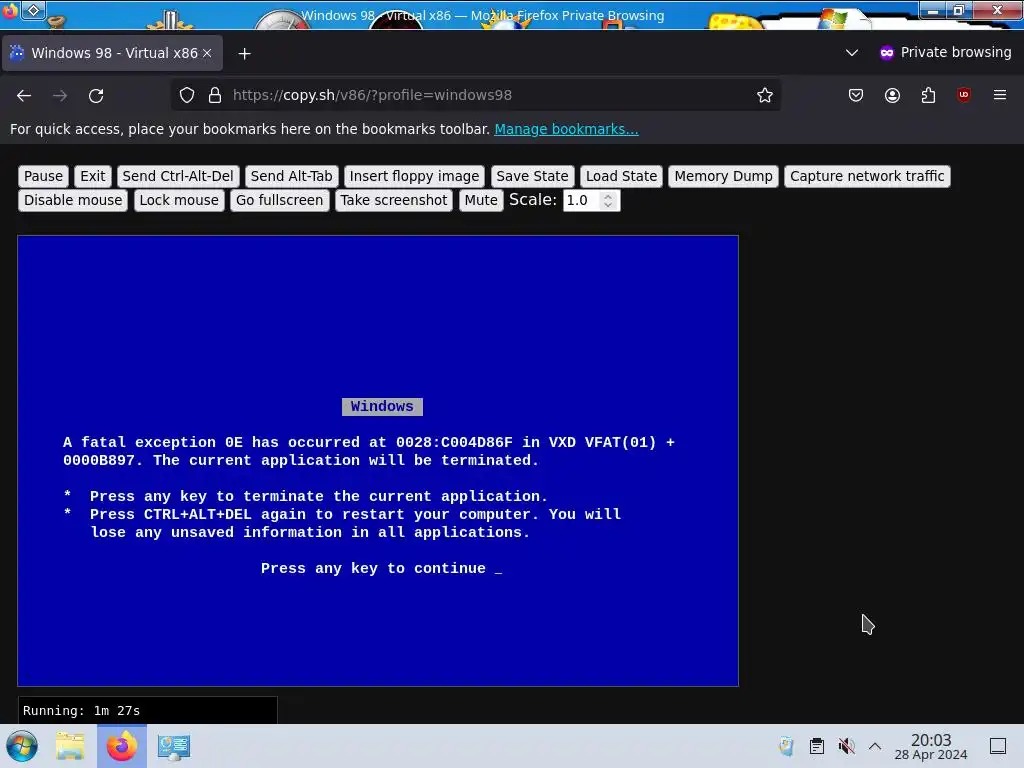
Task: Open the clipboard tray icon
Action: (816, 746)
